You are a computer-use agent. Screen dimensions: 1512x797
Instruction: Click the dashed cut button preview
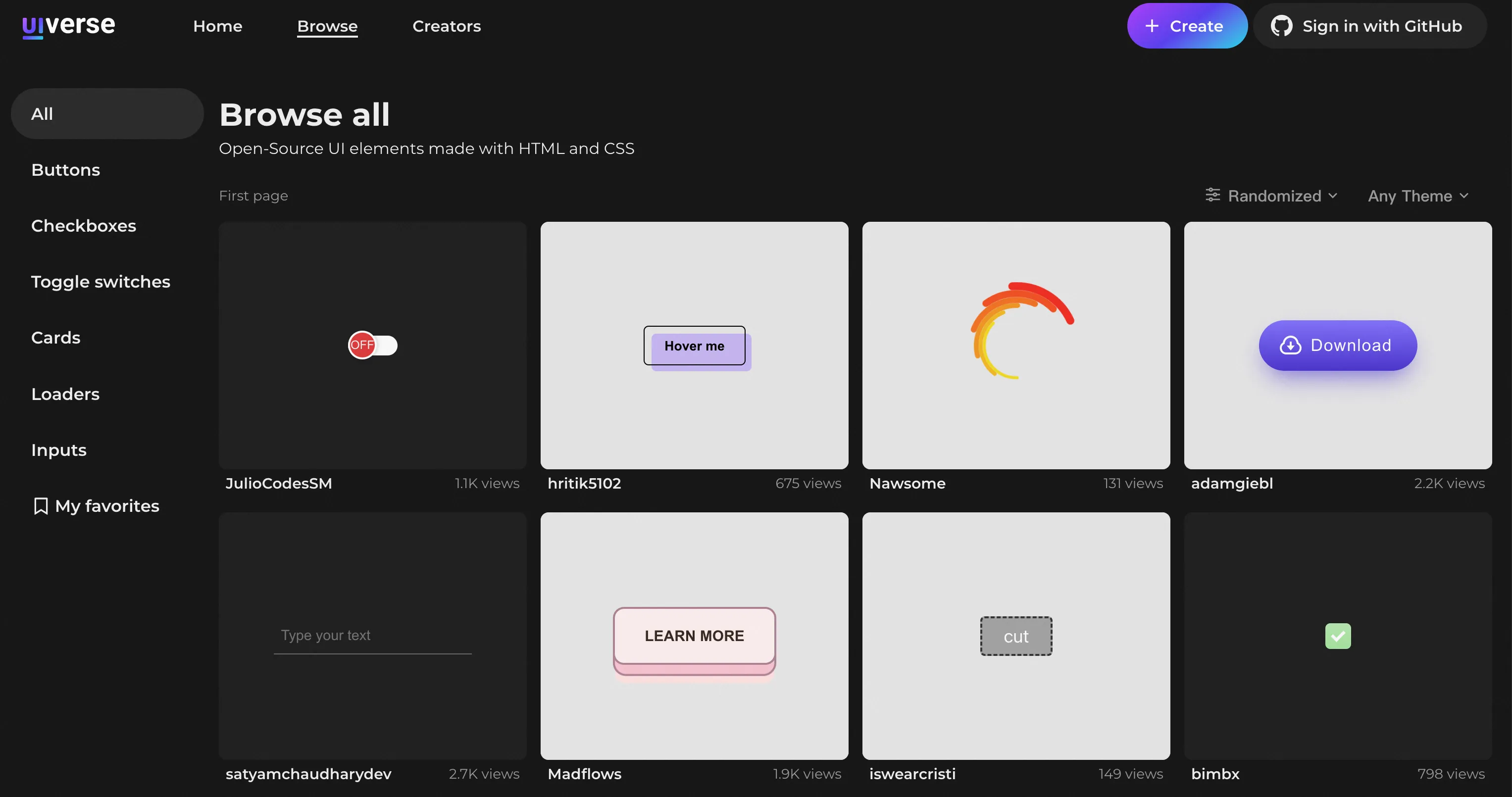click(x=1016, y=636)
